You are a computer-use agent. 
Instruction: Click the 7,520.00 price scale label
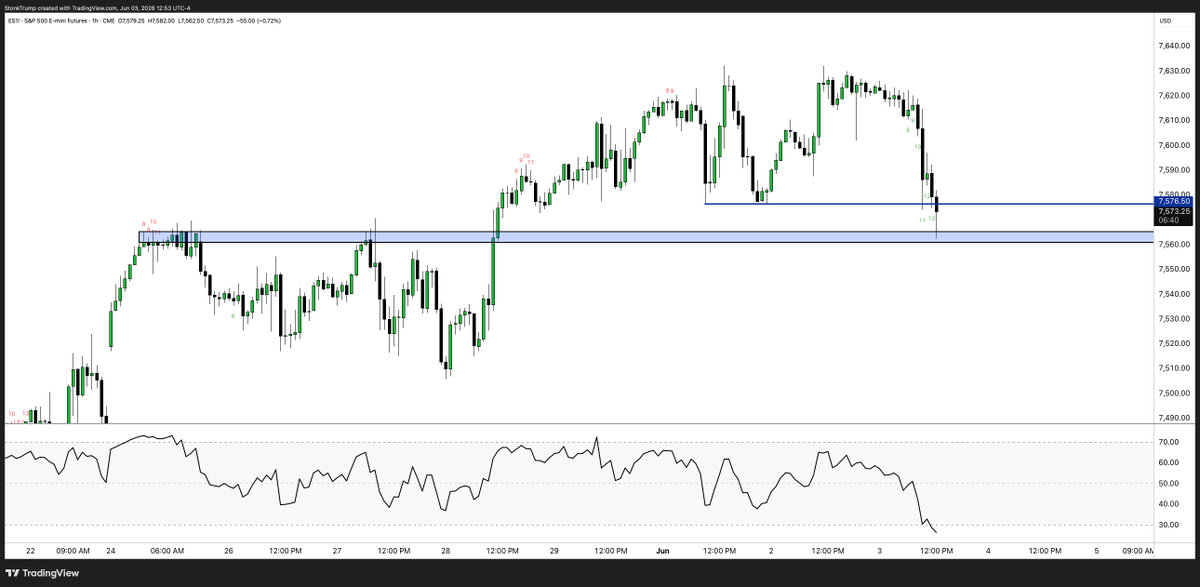click(x=1174, y=343)
